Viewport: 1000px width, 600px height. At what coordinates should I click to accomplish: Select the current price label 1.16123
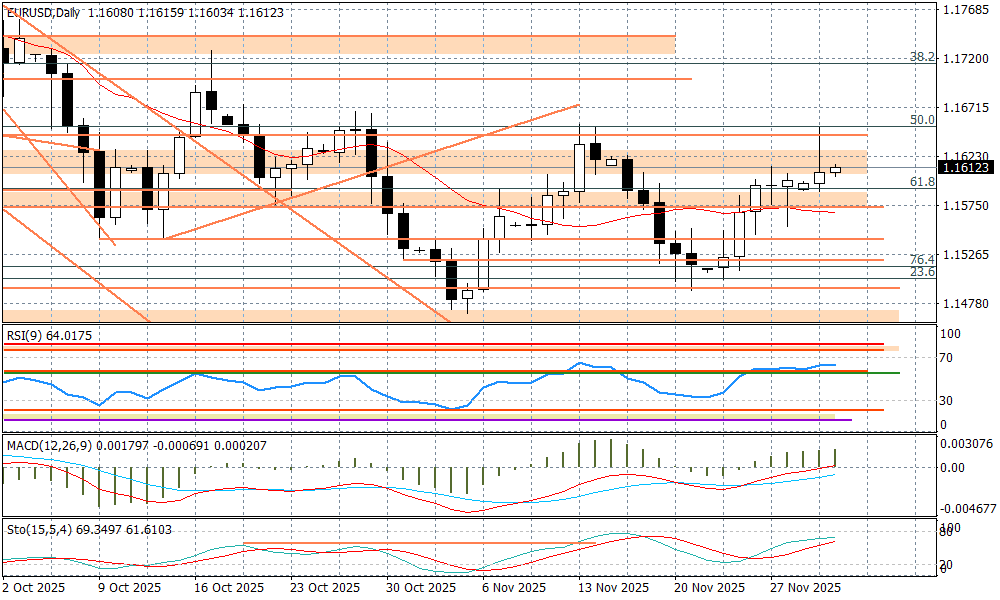point(966,168)
